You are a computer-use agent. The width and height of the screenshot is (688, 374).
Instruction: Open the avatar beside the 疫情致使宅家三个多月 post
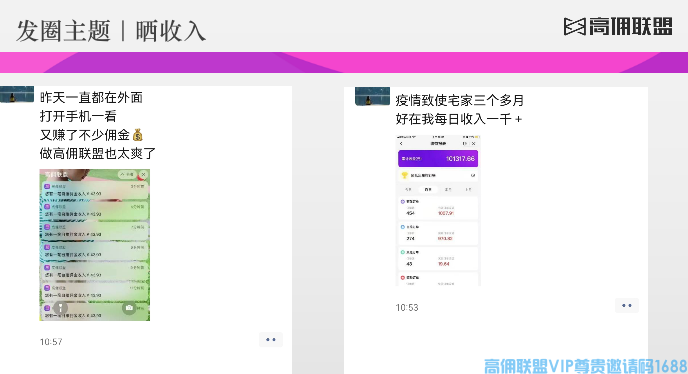pos(372,97)
